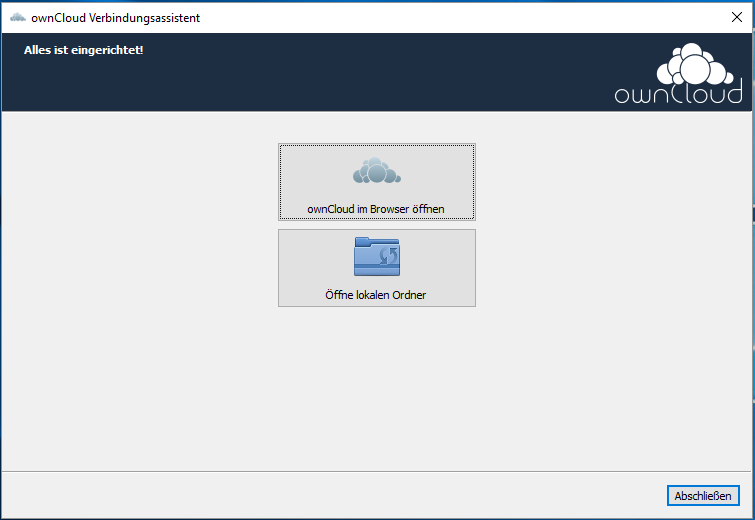
Task: Click the horizontal separator line above Abschließen
Action: click(350, 471)
